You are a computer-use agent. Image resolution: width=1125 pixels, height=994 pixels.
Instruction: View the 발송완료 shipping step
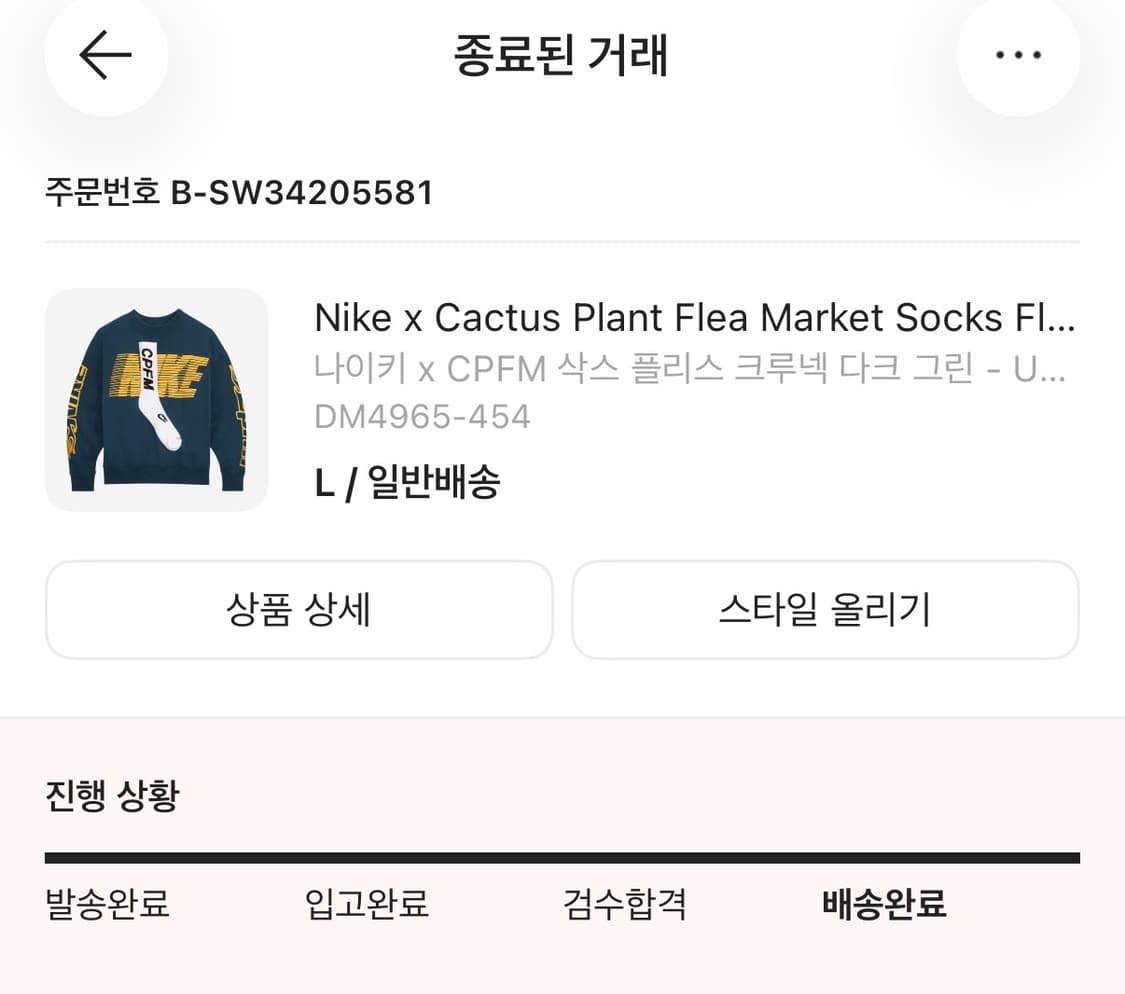106,904
